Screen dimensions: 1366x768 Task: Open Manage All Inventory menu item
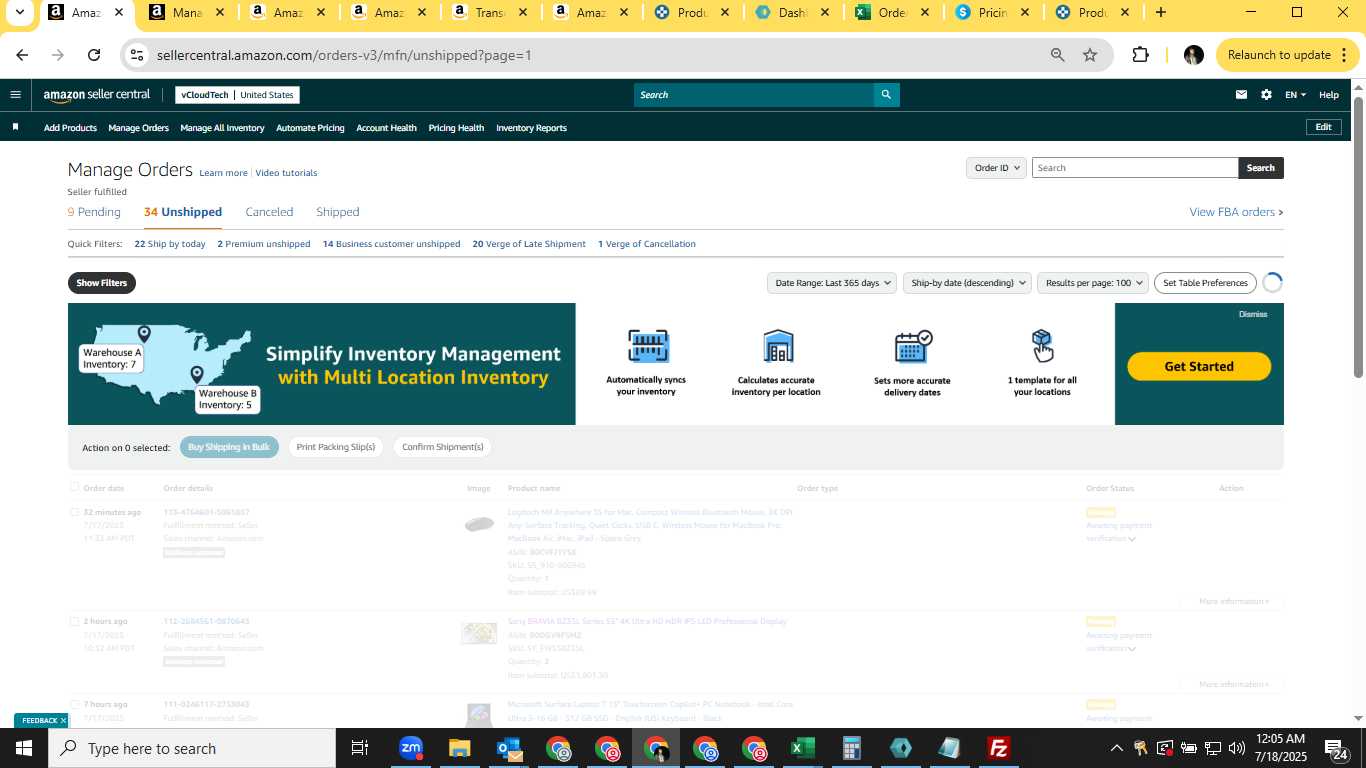pos(222,128)
